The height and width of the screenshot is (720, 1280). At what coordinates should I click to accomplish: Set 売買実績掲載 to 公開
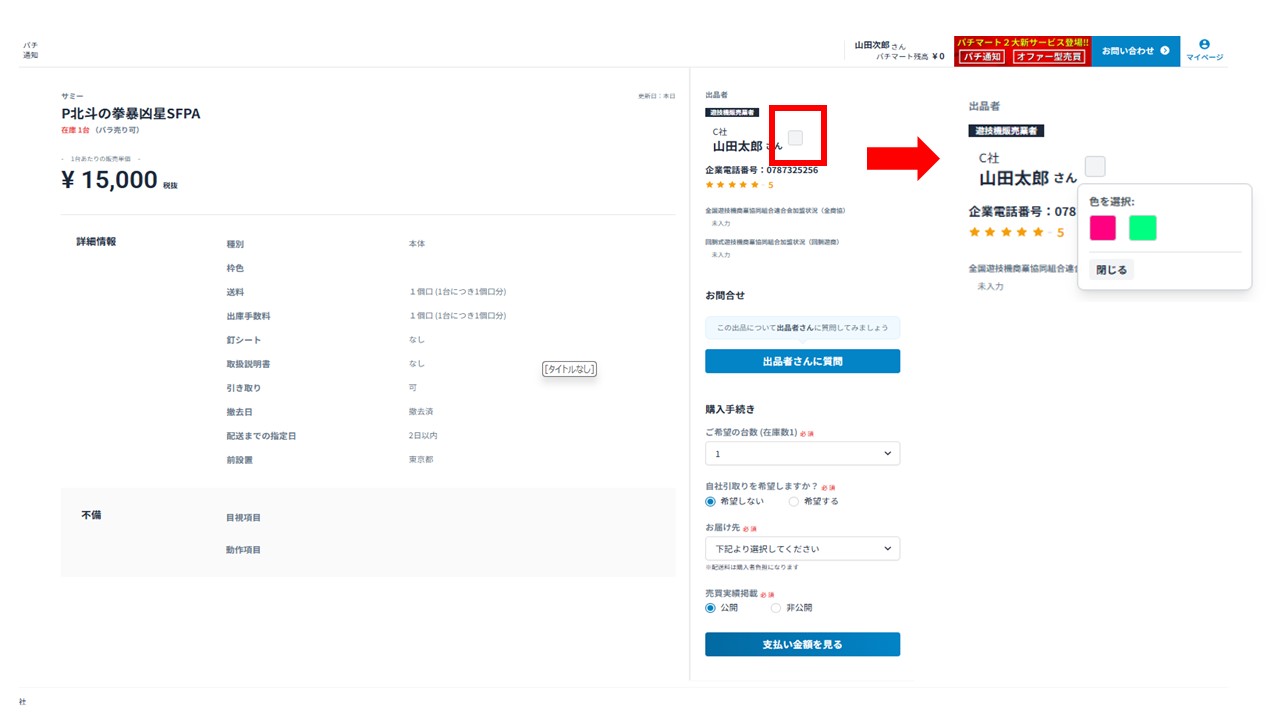(711, 608)
